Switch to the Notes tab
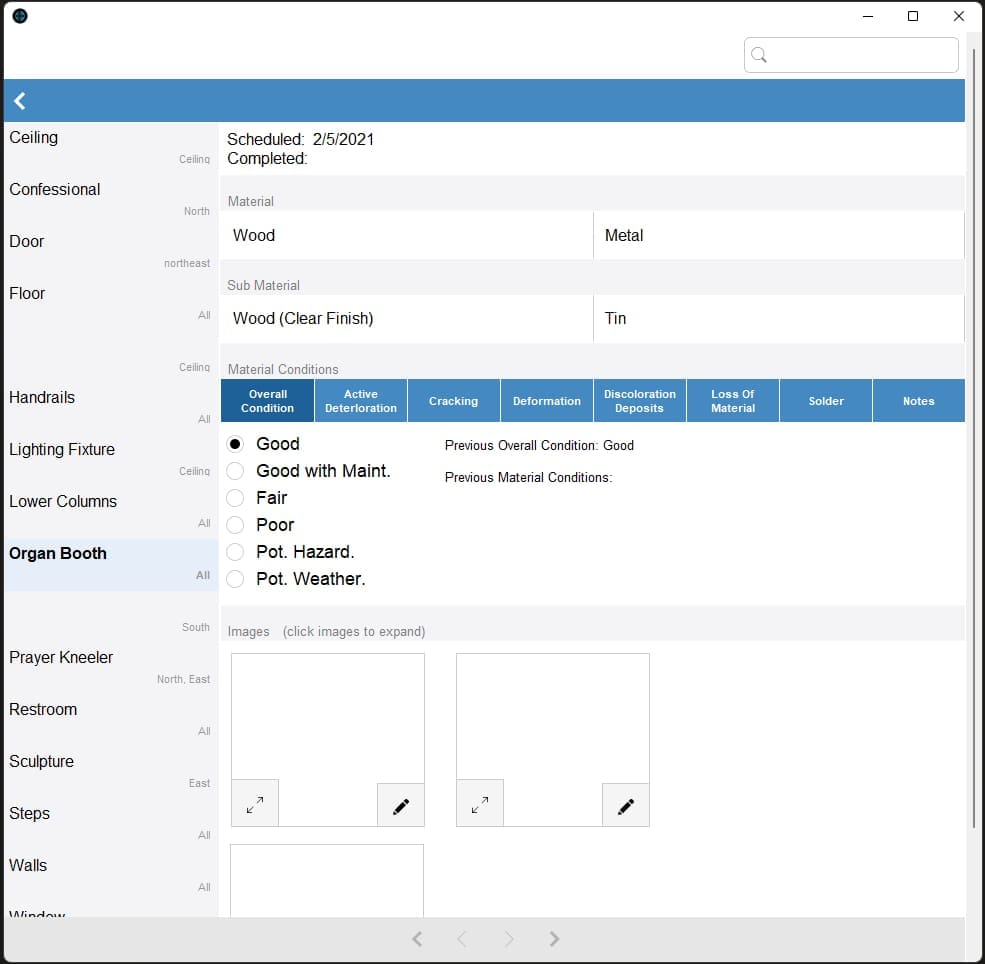 pos(918,401)
